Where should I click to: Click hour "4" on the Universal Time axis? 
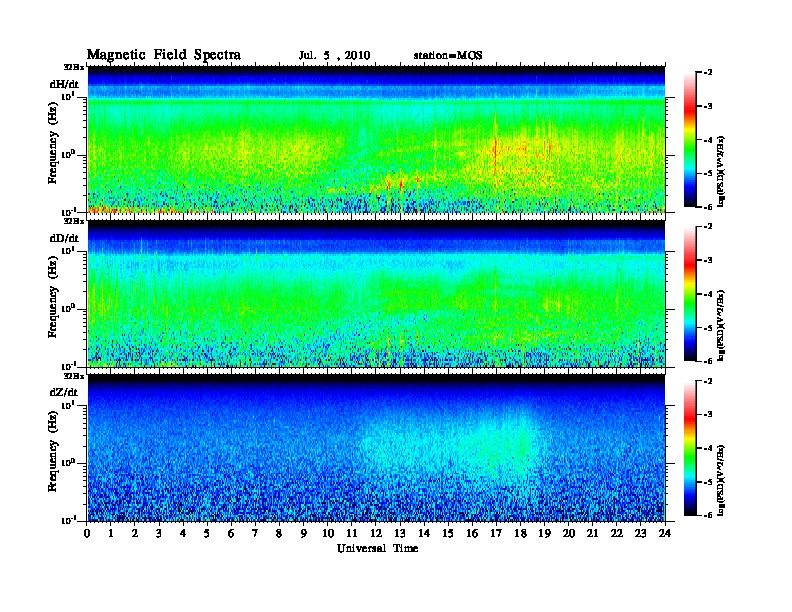(183, 533)
